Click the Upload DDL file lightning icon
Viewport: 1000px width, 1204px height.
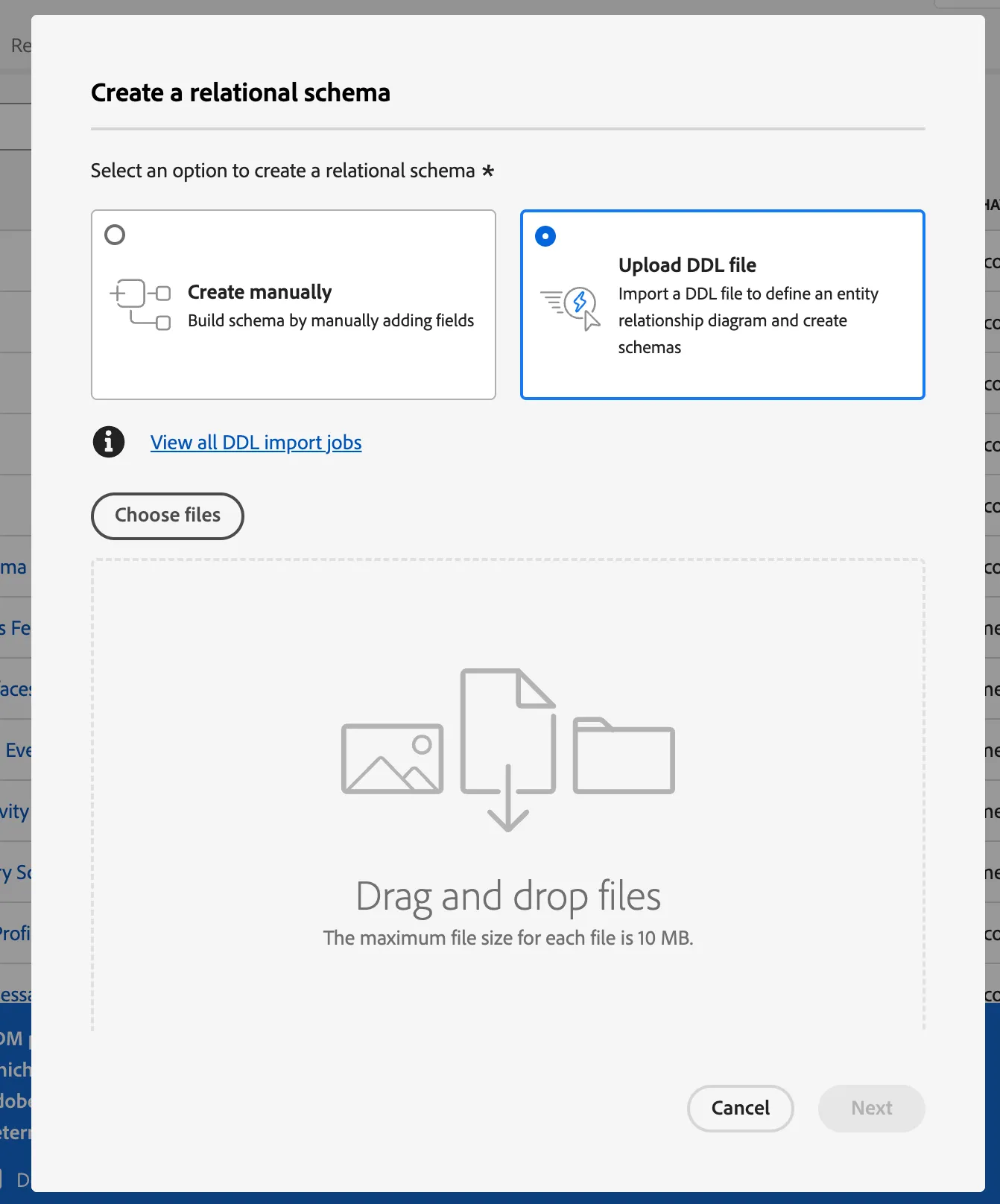570,308
